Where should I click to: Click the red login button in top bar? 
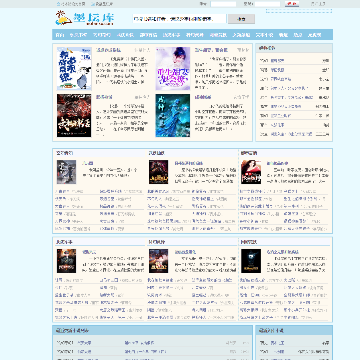tap(292, 4)
